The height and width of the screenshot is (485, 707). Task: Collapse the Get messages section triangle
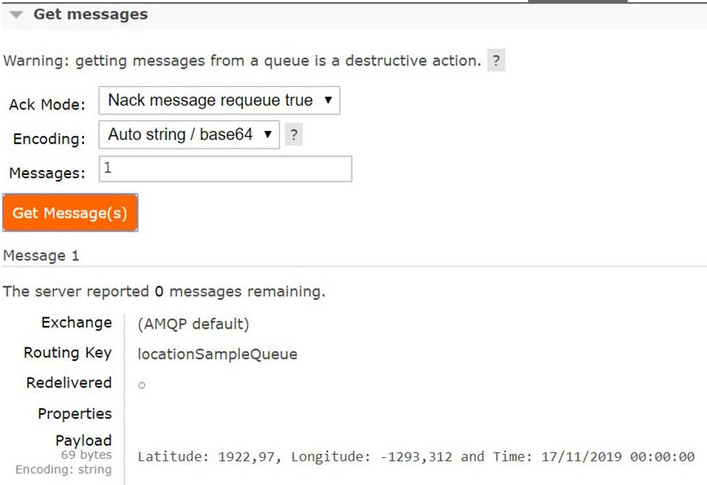pos(16,15)
